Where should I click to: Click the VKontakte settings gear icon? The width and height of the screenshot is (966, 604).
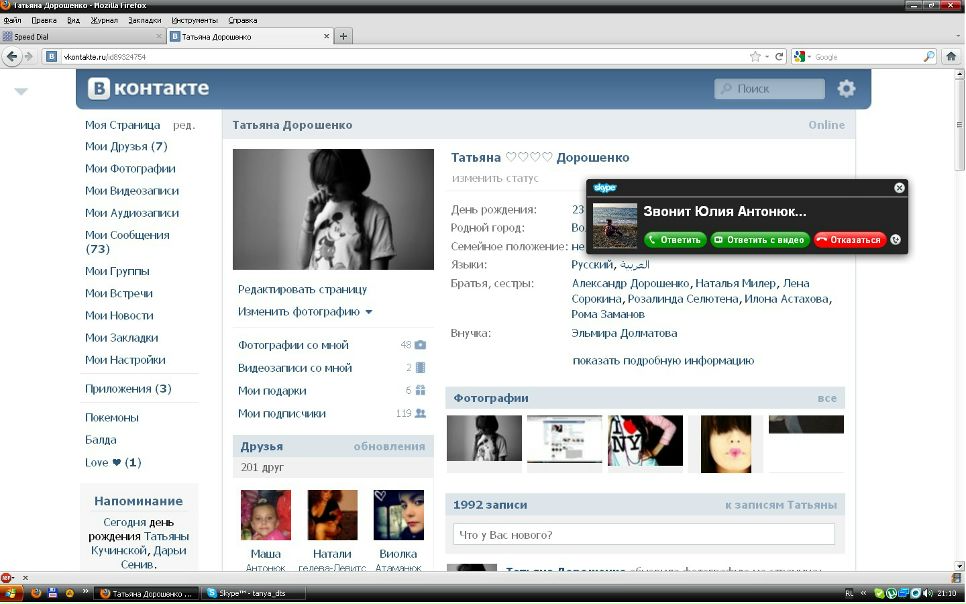point(846,89)
